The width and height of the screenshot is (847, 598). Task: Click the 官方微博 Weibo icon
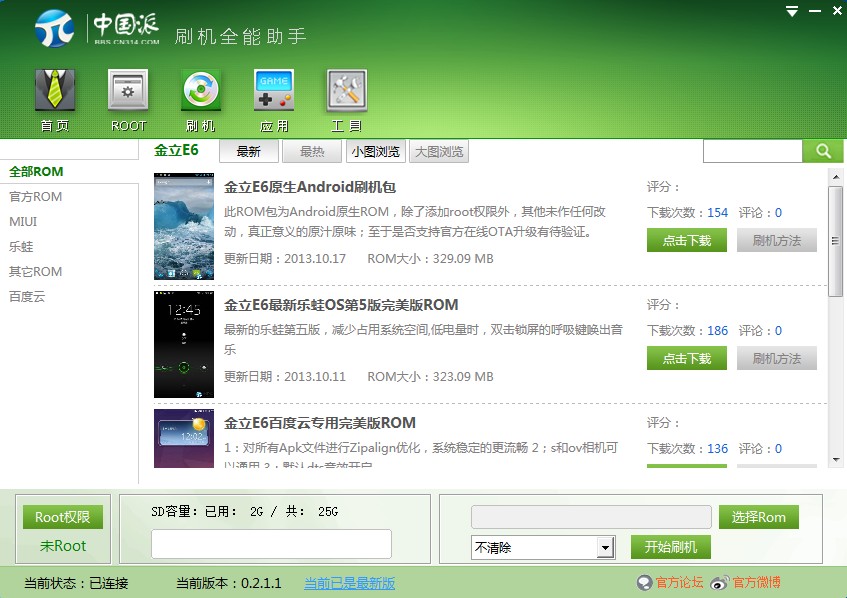pyautogui.click(x=720, y=583)
